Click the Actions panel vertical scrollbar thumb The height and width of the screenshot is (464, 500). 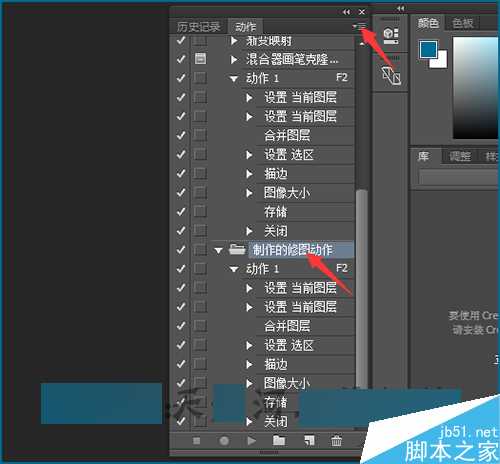coord(362,290)
